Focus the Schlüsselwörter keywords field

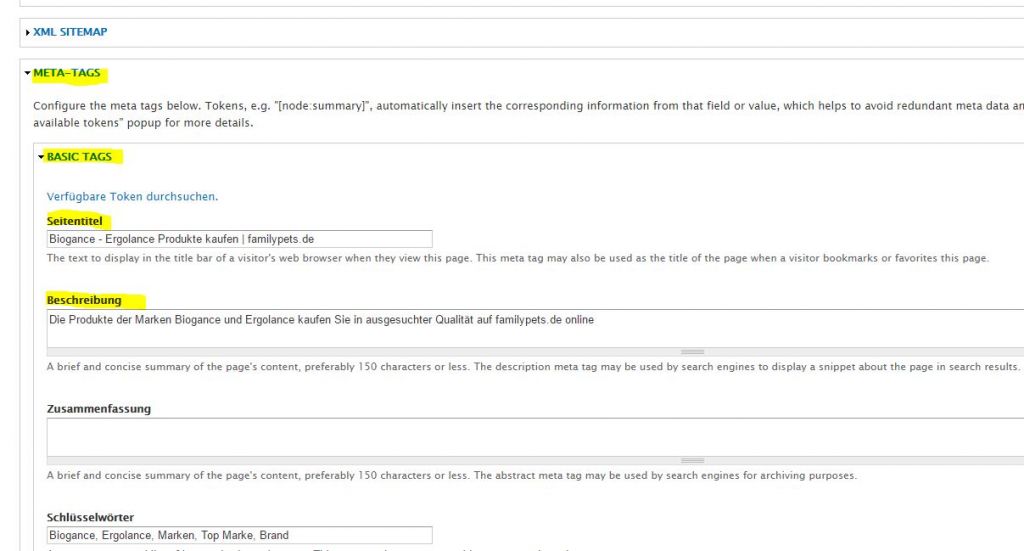[x=240, y=535]
